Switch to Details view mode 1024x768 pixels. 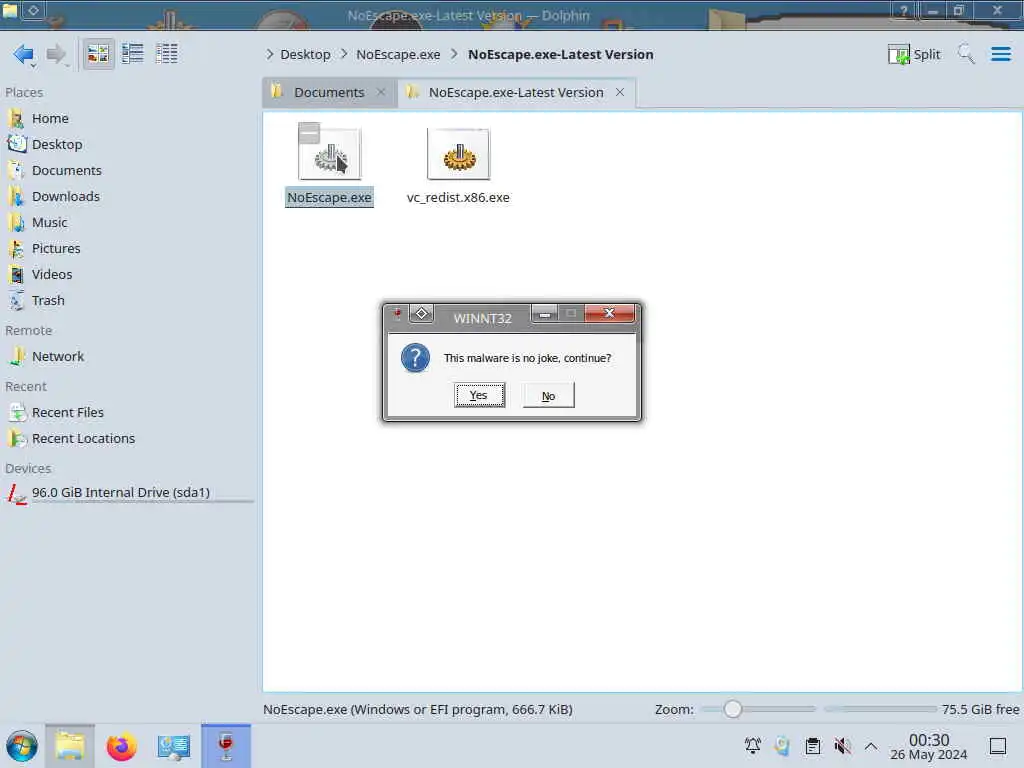tap(167, 54)
